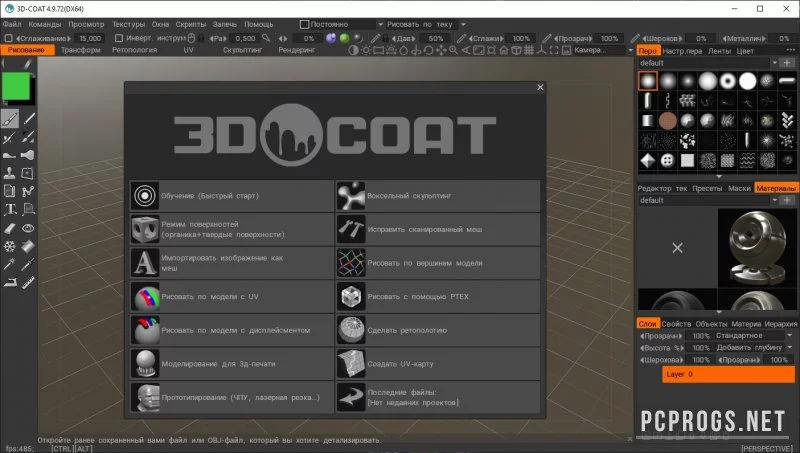Expand the brush default preset dropdown
Image resolution: width=800 pixels, height=453 pixels.
pos(774,63)
